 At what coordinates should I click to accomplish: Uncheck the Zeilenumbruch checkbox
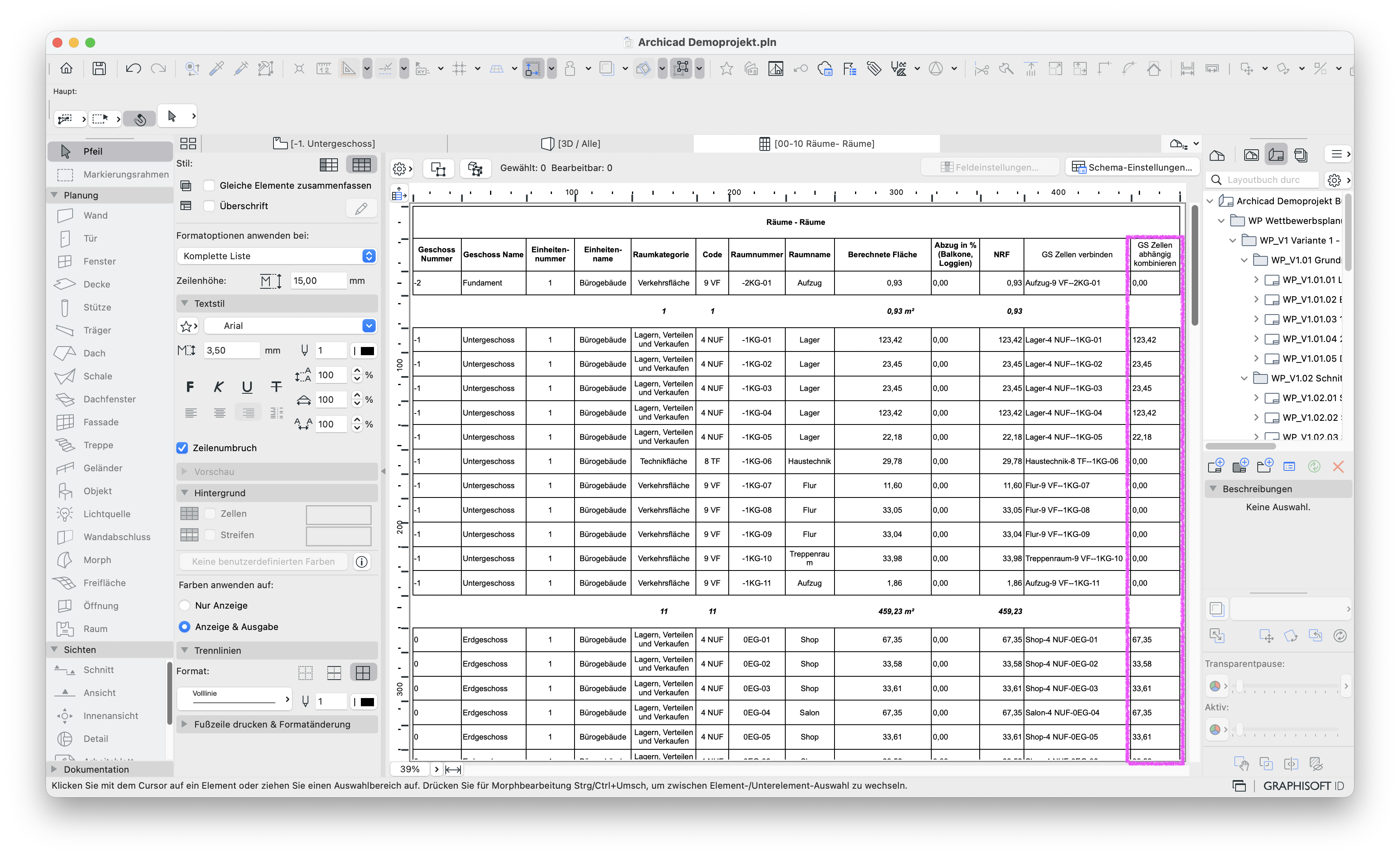pos(182,448)
